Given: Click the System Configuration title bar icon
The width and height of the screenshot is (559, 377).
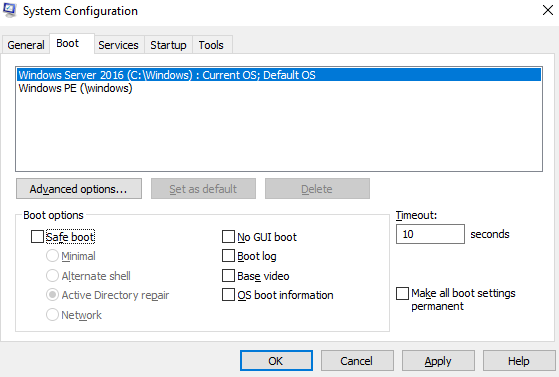Looking at the screenshot, I should coord(9,10).
